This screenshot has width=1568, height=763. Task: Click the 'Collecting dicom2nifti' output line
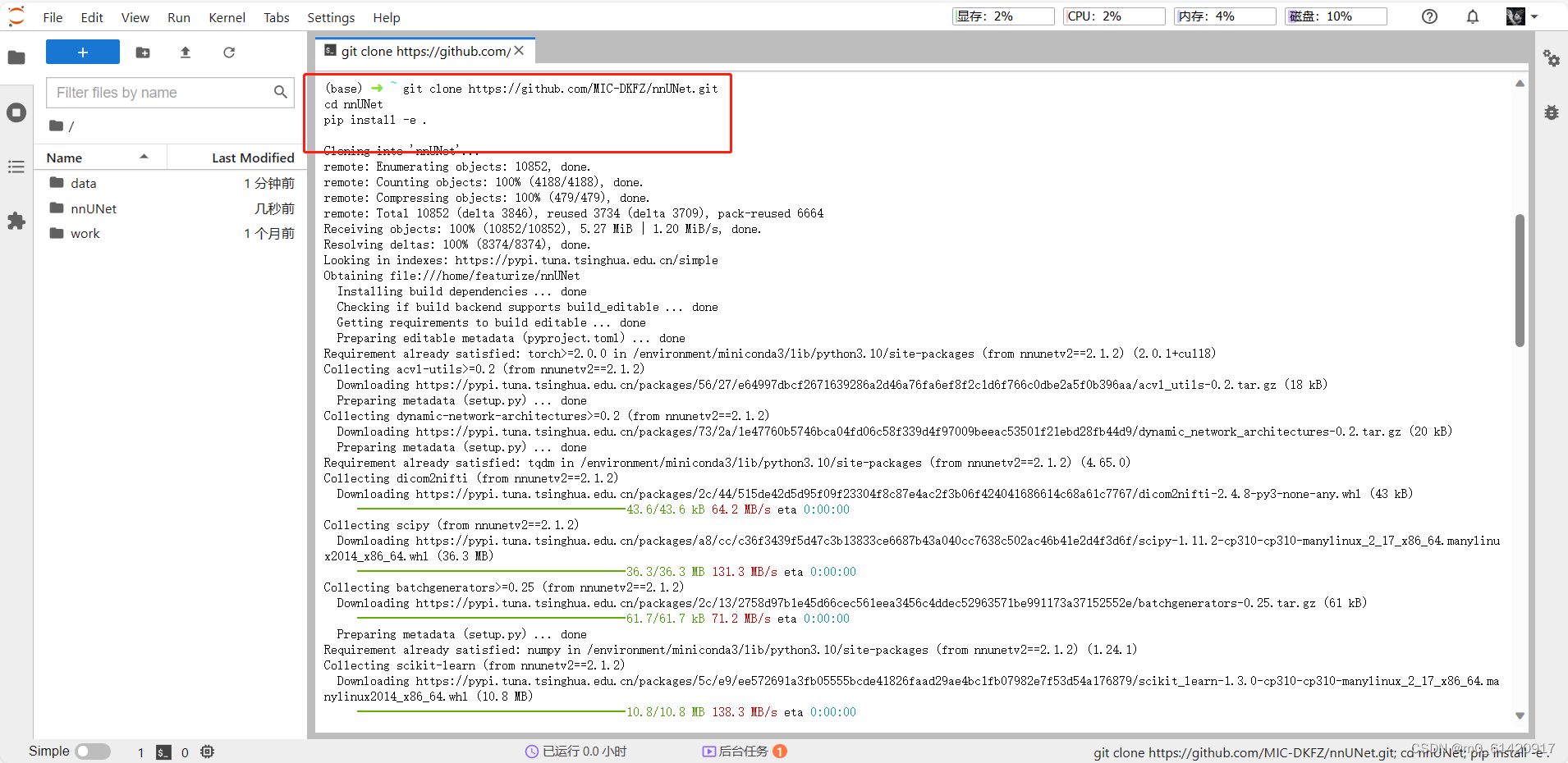[470, 478]
